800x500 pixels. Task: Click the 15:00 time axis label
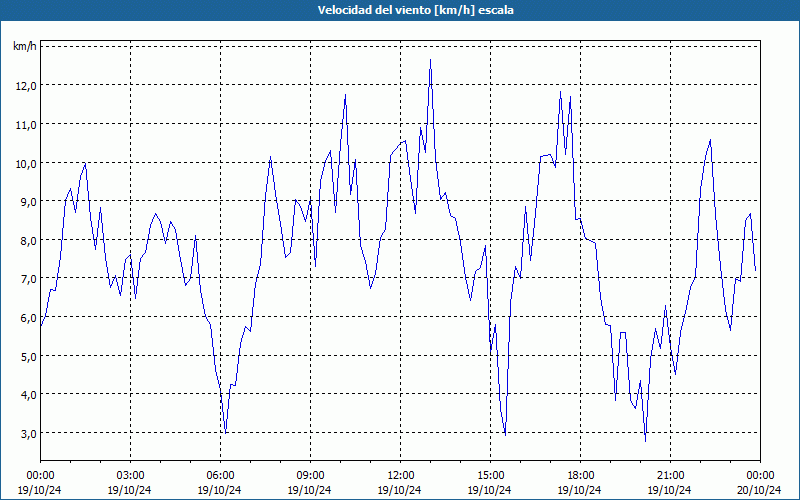tap(490, 476)
